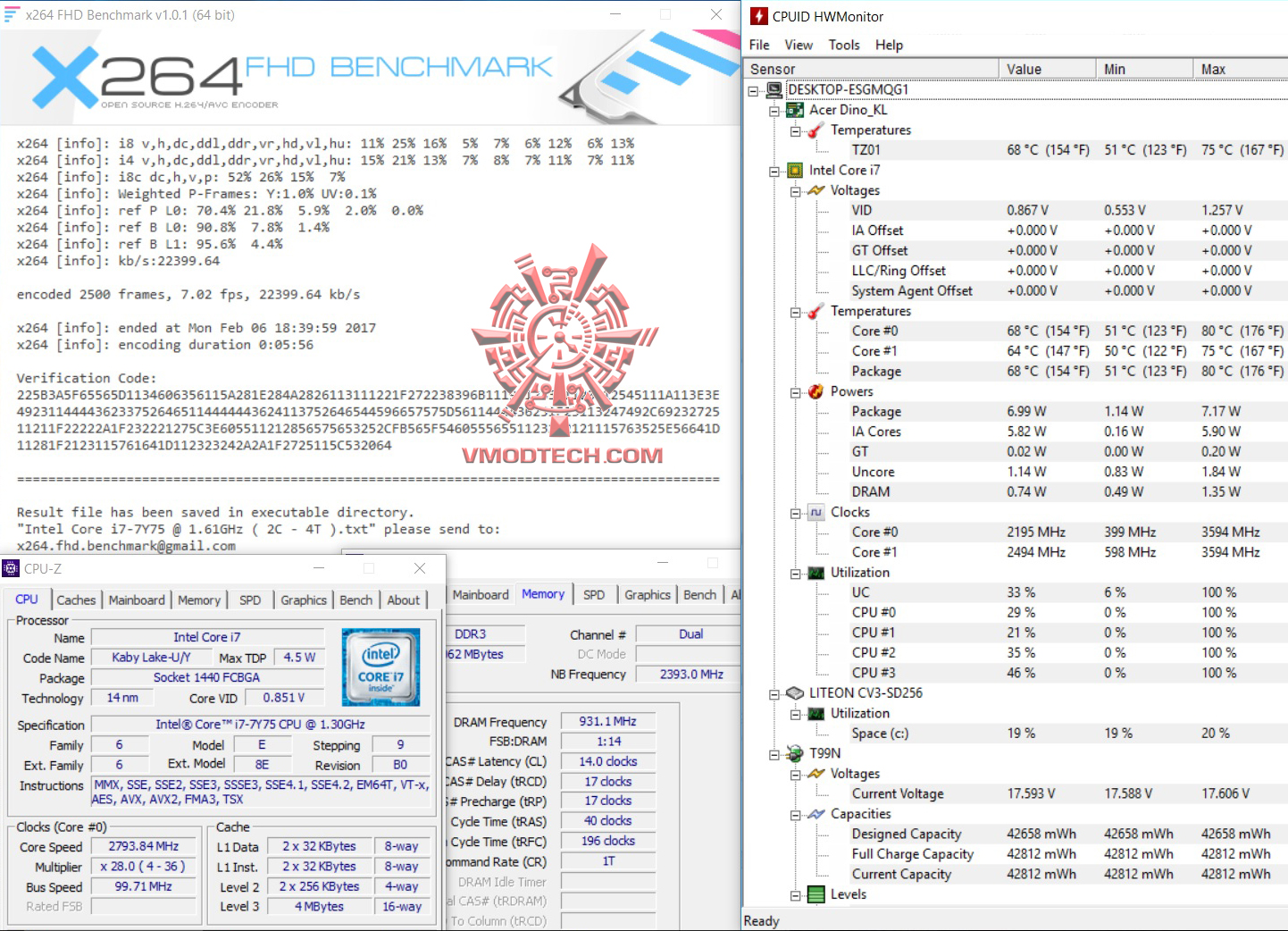Viewport: 1288px width, 931px height.
Task: Click the Voltages icon under Intel Core i7
Action: click(x=815, y=190)
